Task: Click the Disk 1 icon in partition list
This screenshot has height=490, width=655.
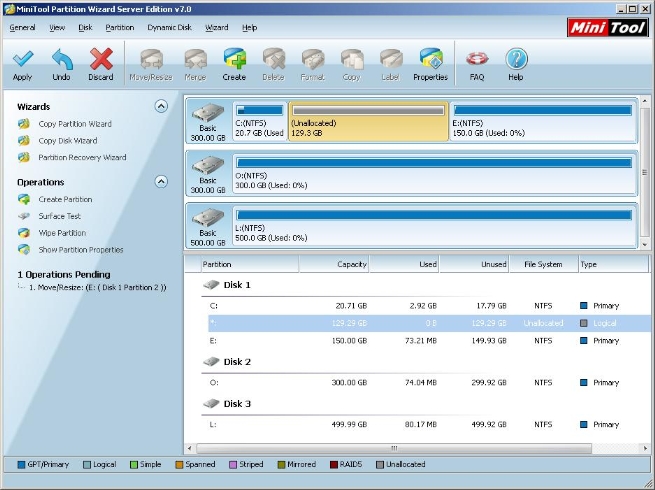Action: (x=211, y=285)
